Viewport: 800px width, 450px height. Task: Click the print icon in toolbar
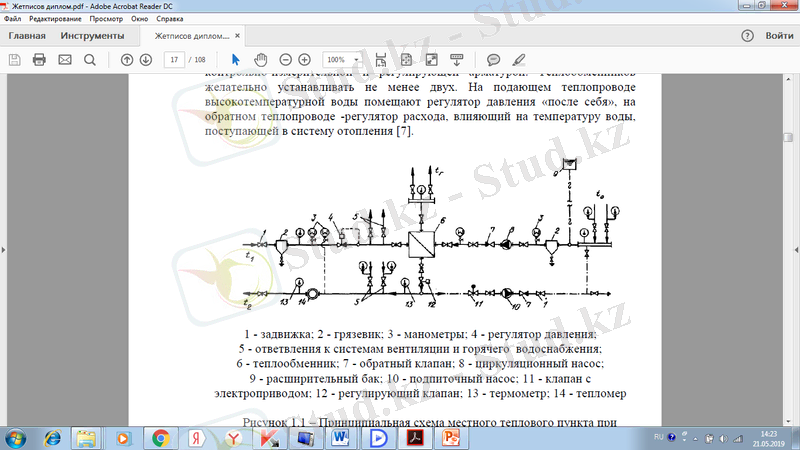40,60
